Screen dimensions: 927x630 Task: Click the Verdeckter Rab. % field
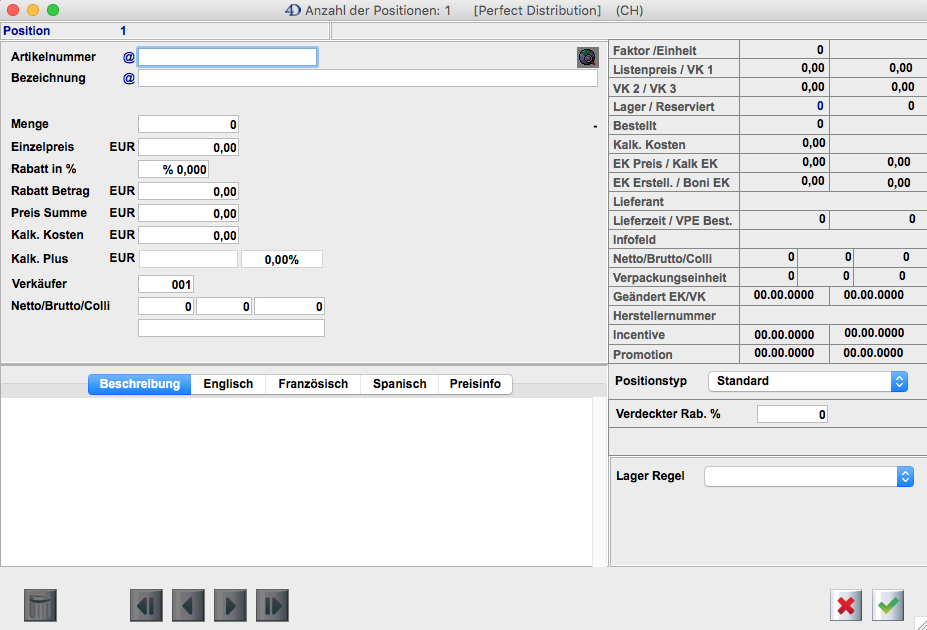pos(792,414)
